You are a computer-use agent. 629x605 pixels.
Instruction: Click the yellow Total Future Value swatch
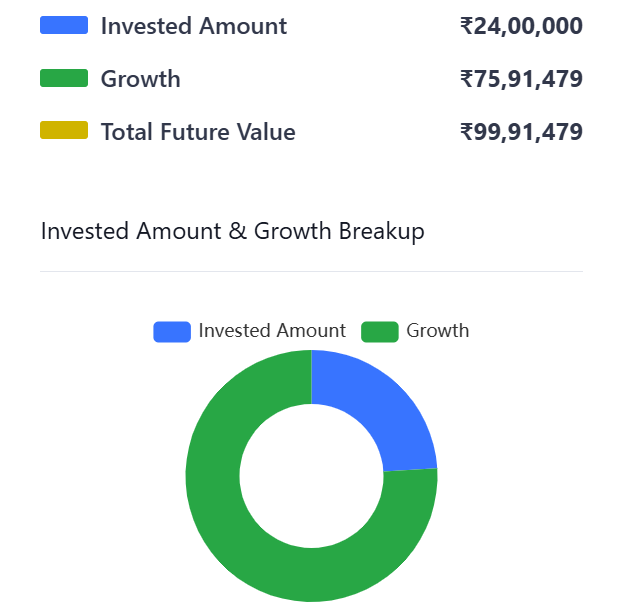point(64,131)
